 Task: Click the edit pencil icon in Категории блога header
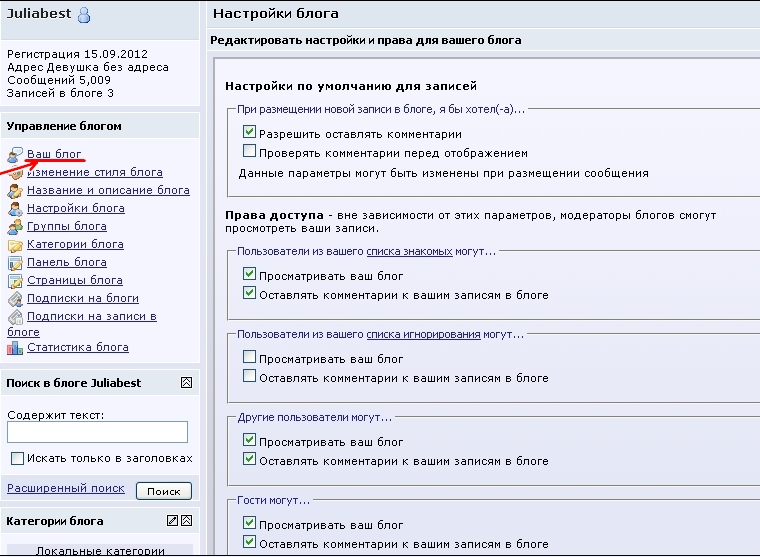(172, 521)
